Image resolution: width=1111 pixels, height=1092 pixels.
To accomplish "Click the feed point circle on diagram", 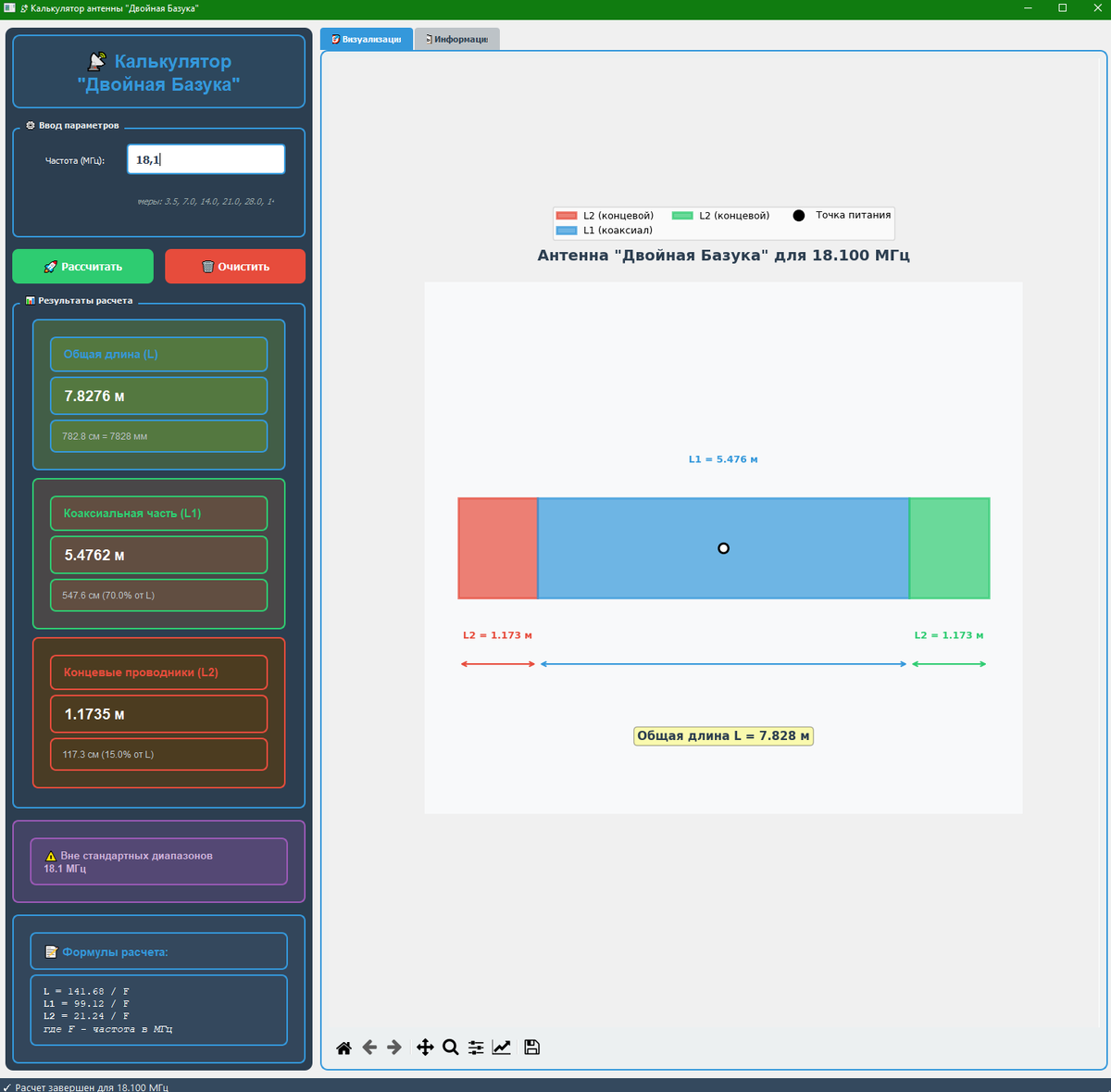I will point(724,548).
